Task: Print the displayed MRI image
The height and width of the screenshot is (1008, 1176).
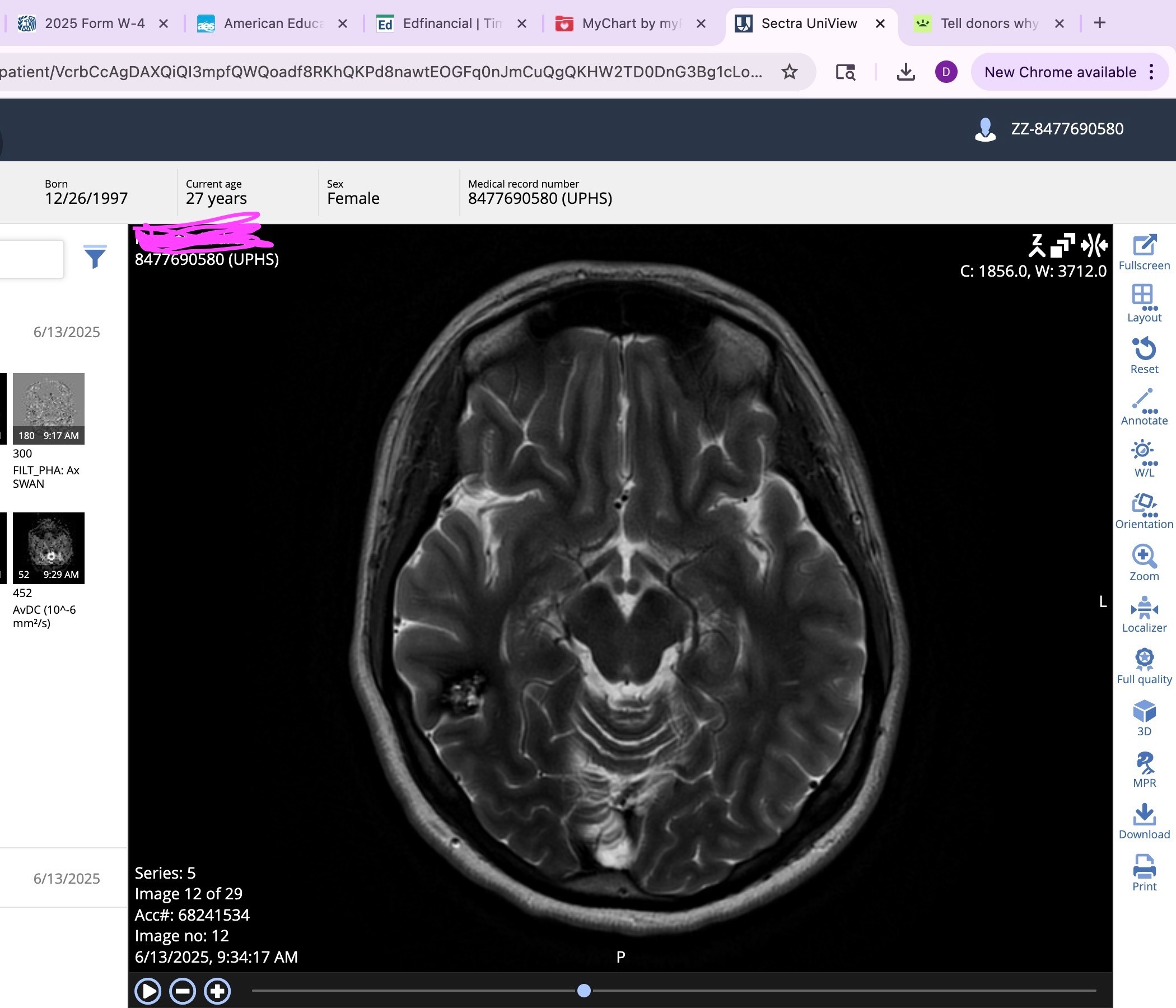Action: click(1144, 872)
